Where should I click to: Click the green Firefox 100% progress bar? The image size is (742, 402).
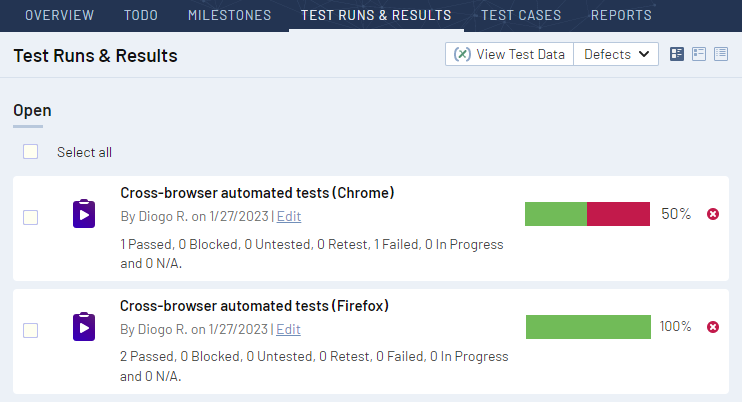[x=588, y=327]
